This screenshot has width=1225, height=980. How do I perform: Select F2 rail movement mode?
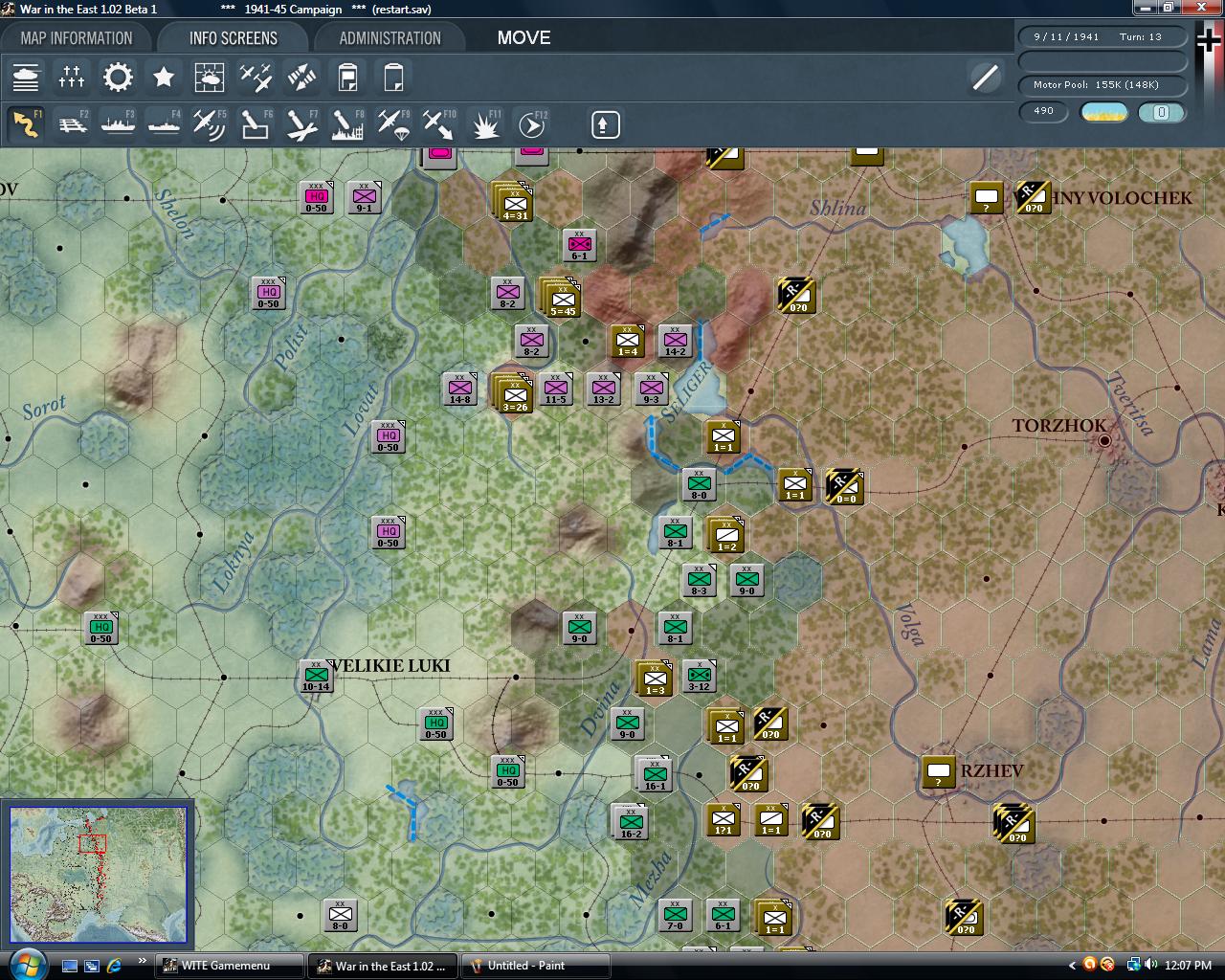point(72,124)
